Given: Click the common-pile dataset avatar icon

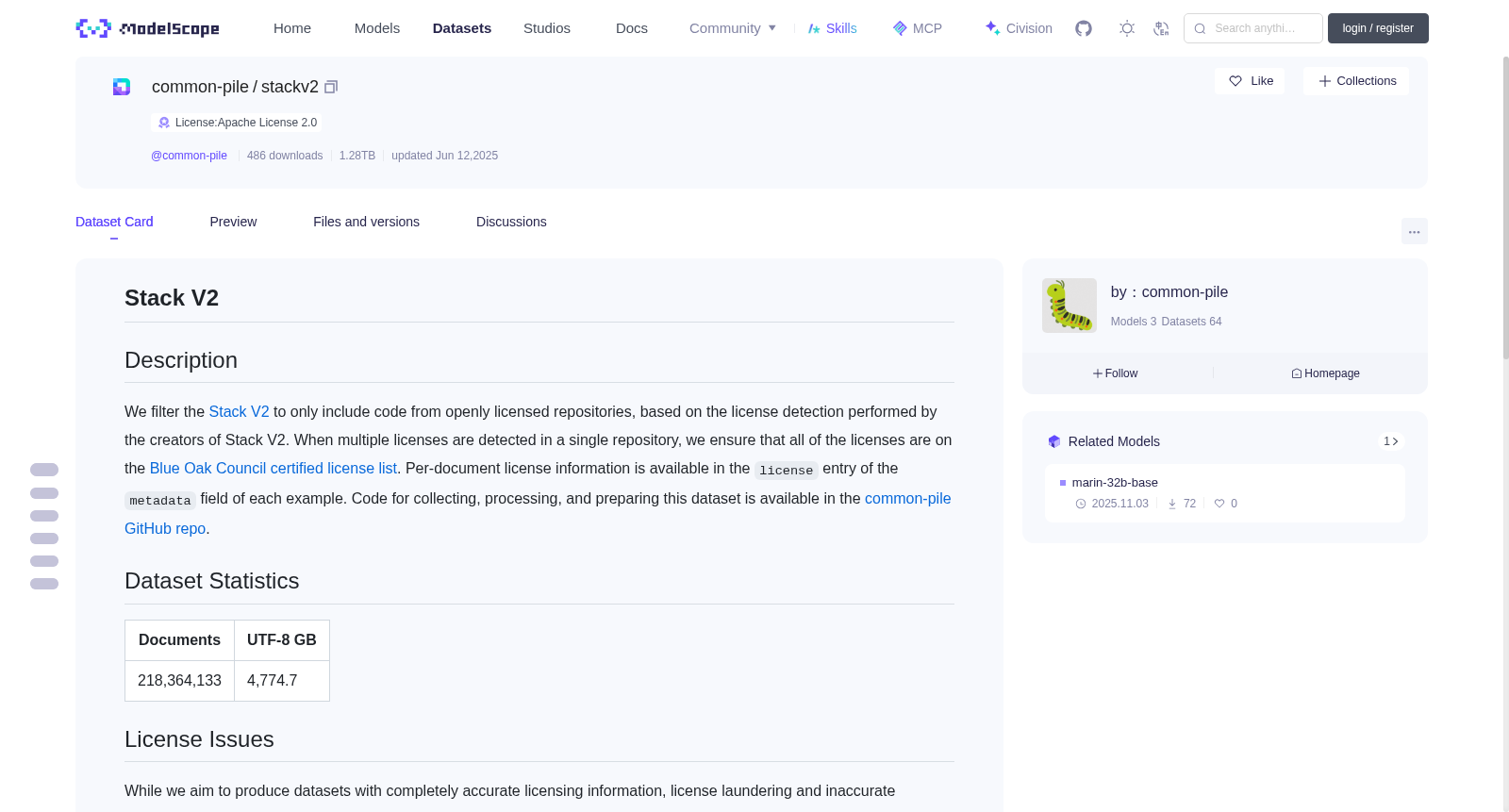Looking at the screenshot, I should [x=122, y=87].
